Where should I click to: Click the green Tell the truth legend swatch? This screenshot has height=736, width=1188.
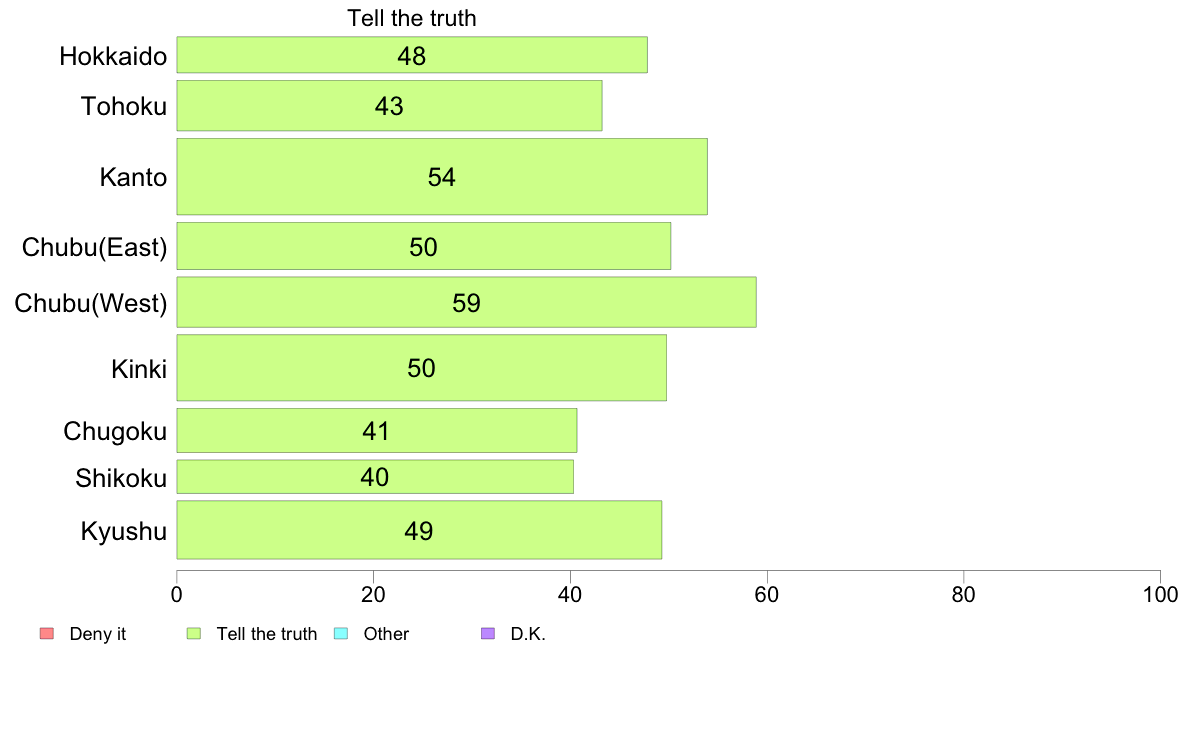coord(194,634)
